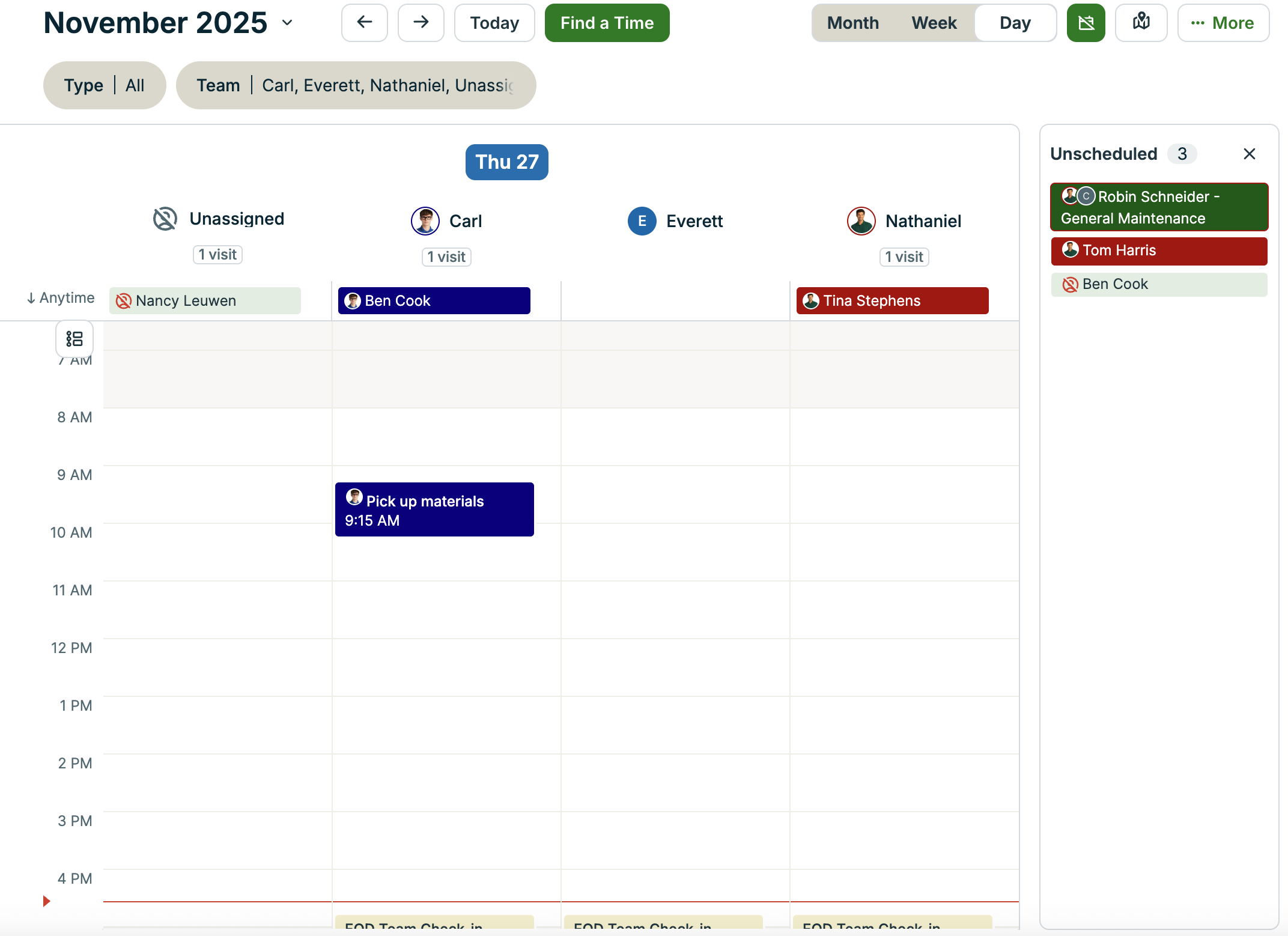Close the Unscheduled panel

pos(1250,154)
